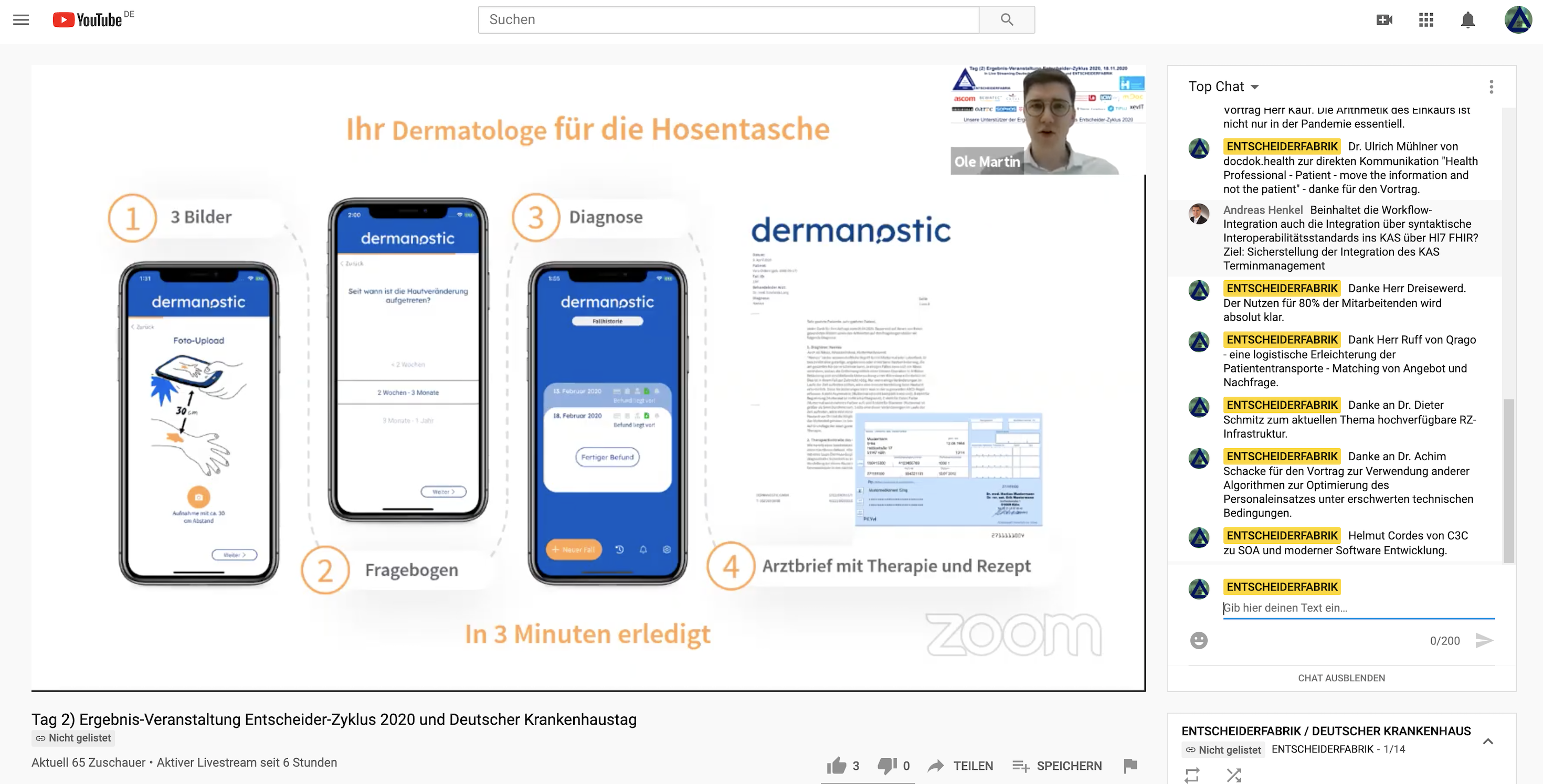Click avatar beside the Dr. Achim Schacke message

pyautogui.click(x=1199, y=458)
